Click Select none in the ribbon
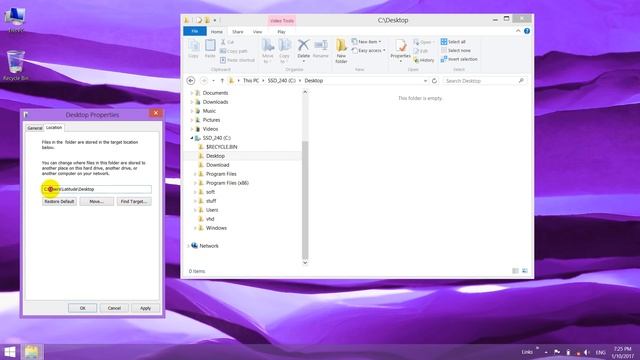 [x=456, y=50]
